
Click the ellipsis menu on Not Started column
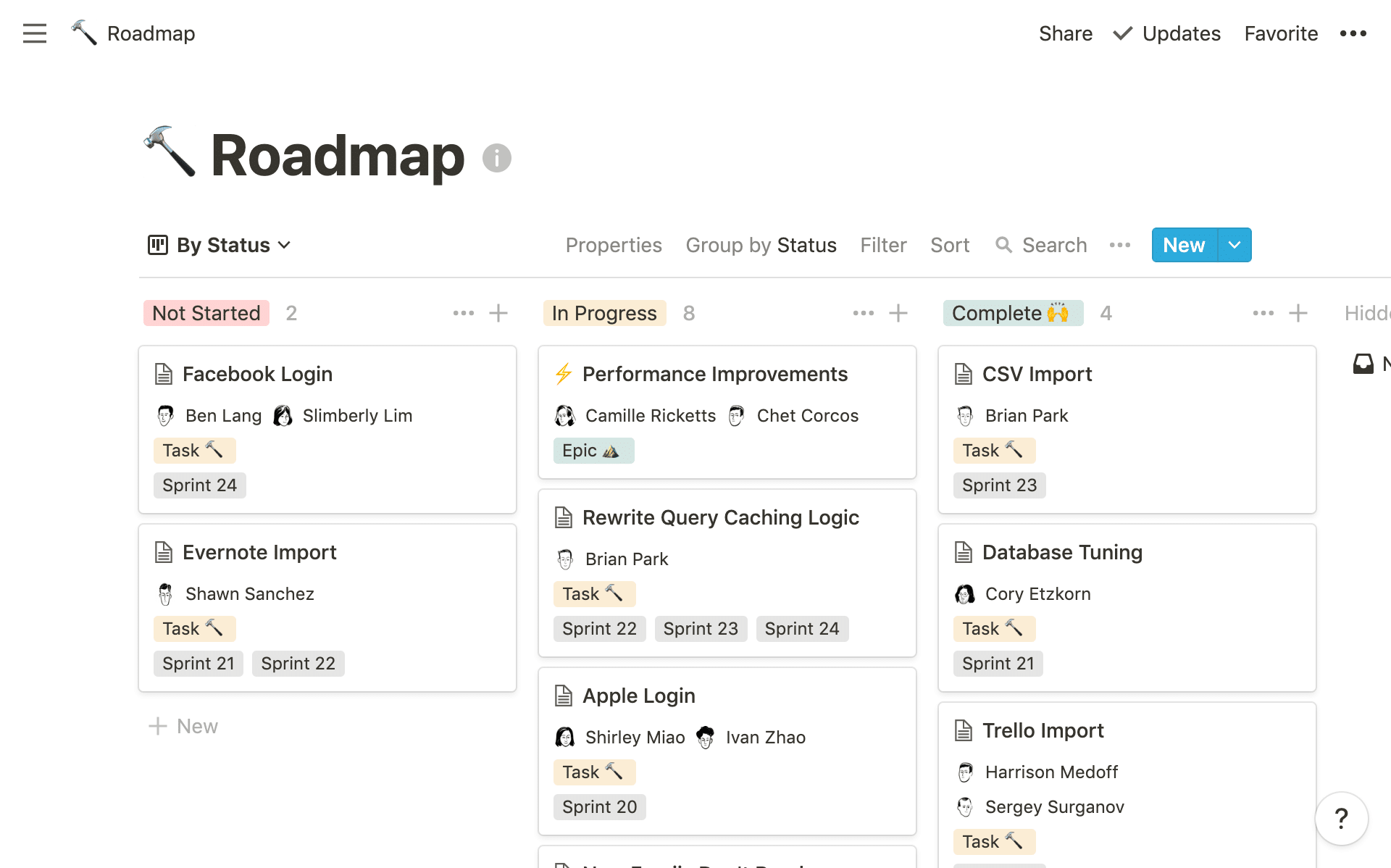(464, 312)
